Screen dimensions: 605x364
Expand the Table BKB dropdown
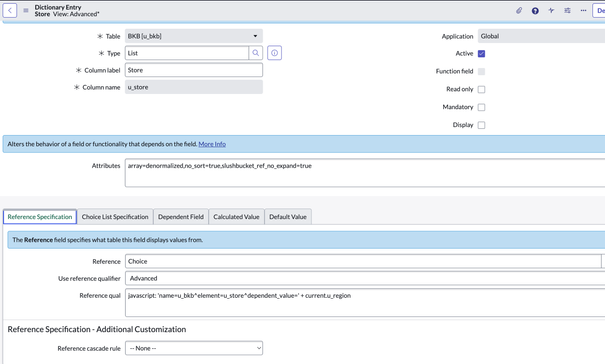pyautogui.click(x=194, y=36)
